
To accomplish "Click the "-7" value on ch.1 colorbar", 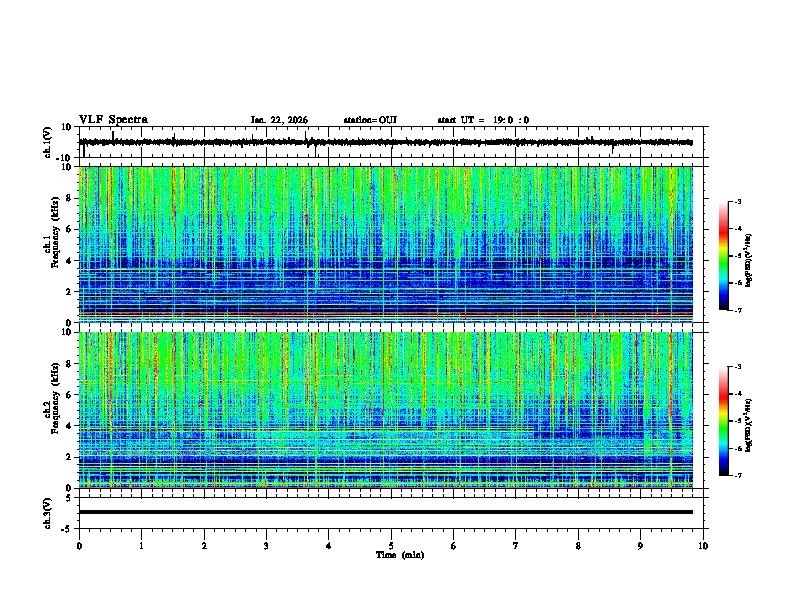I will 737,311.
